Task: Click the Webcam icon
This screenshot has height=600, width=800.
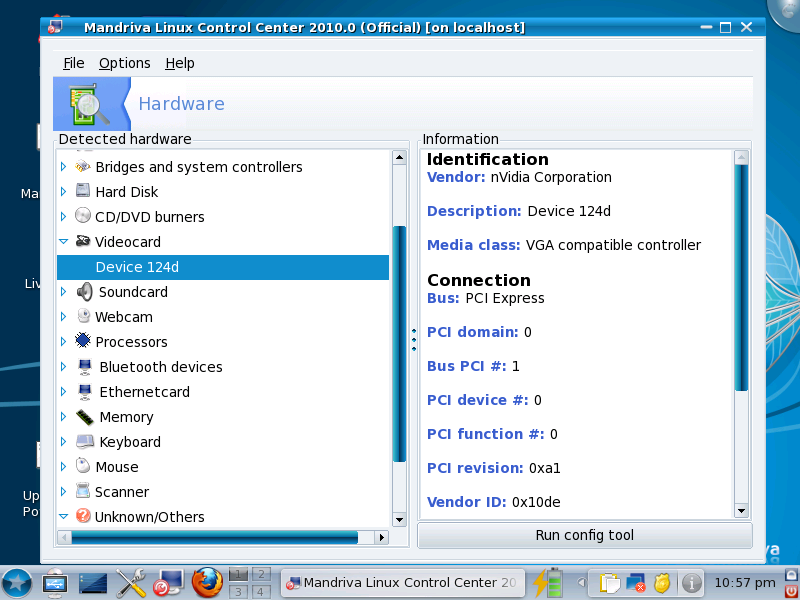Action: tap(84, 316)
